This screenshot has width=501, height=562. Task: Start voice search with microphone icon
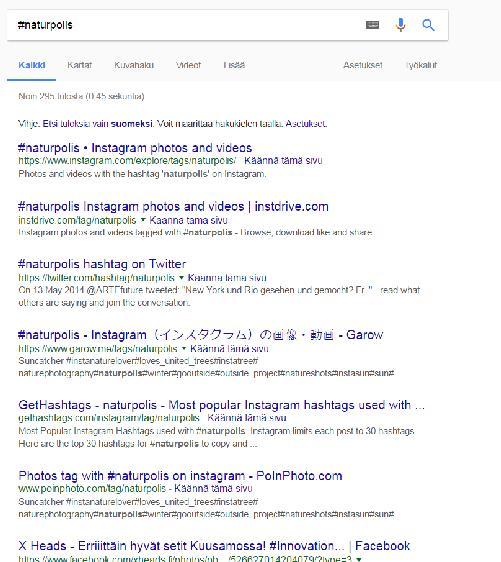click(400, 25)
